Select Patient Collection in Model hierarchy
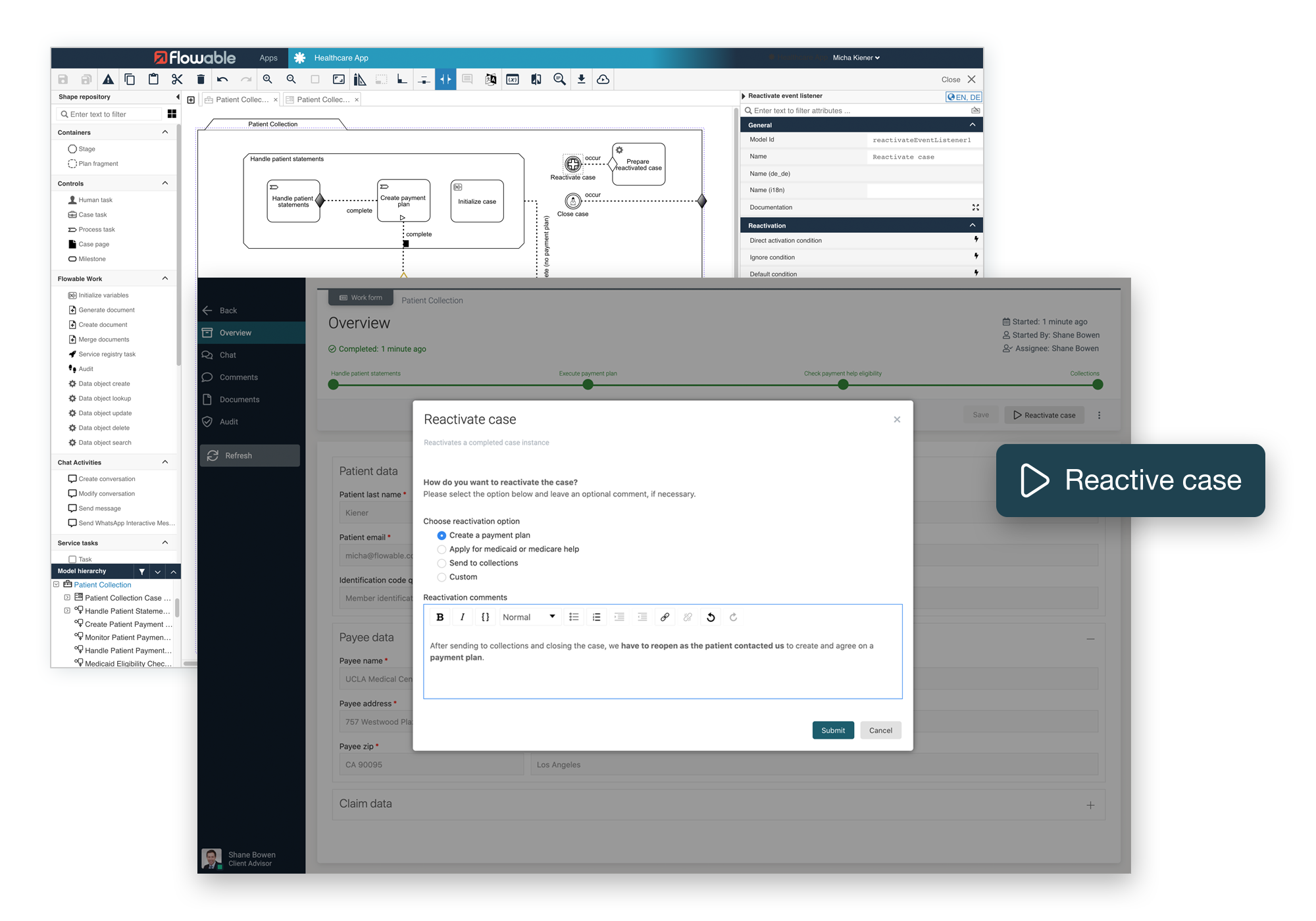 pyautogui.click(x=103, y=585)
